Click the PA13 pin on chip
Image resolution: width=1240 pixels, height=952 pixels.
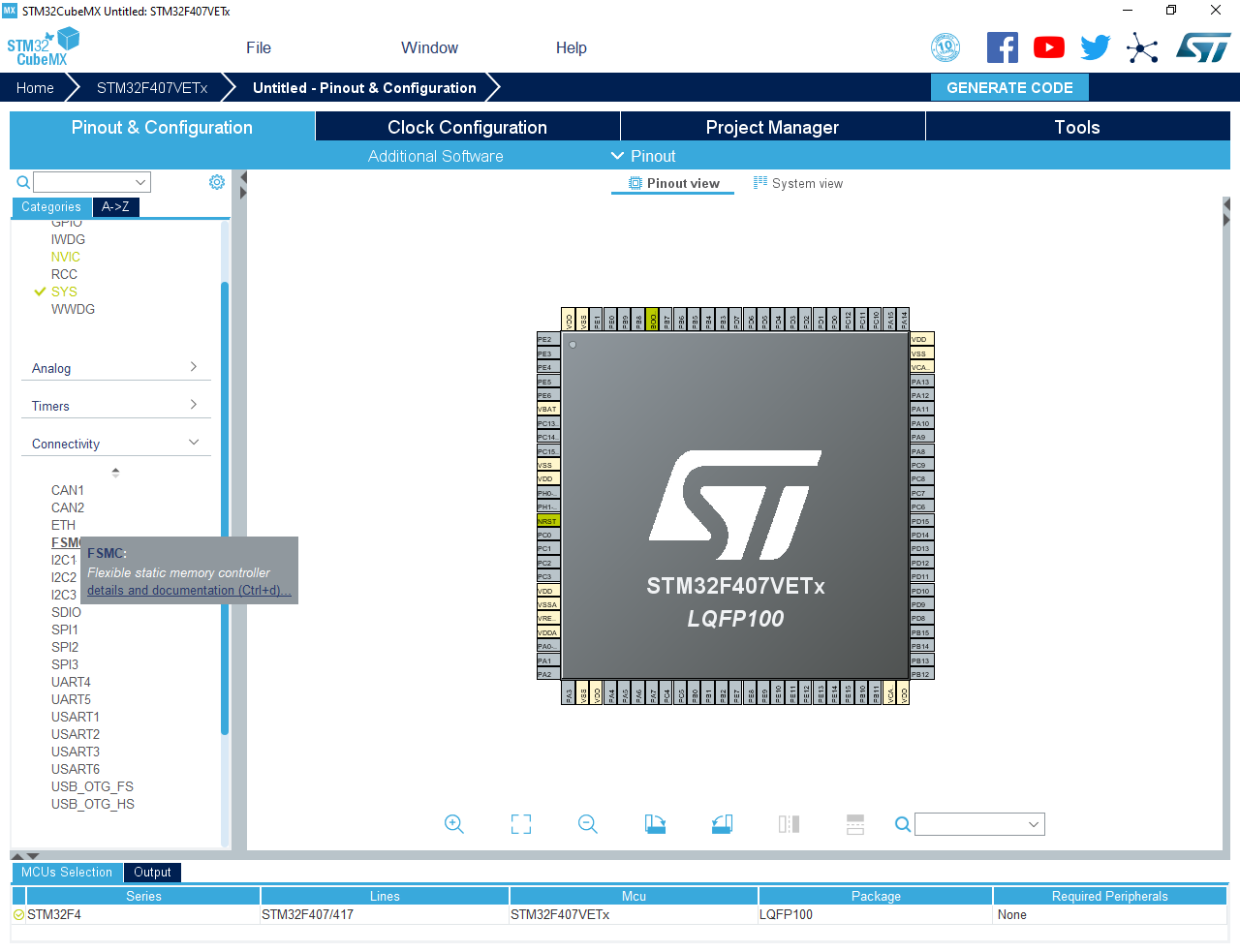pyautogui.click(x=921, y=382)
